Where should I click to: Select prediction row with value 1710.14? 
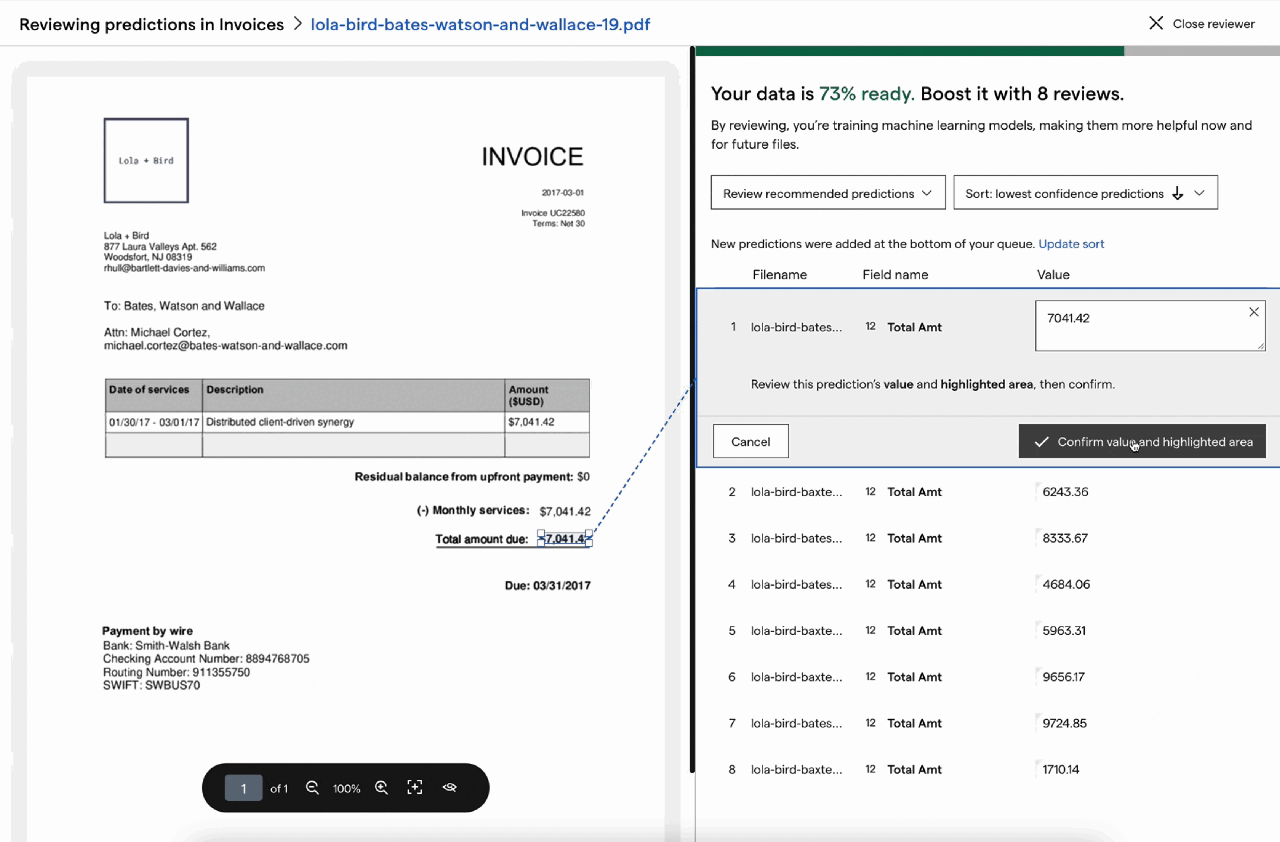[988, 770]
